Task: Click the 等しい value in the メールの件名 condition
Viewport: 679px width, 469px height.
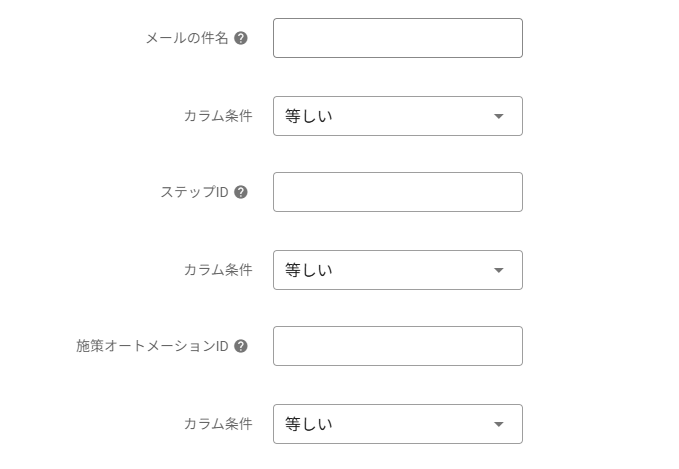Action: point(309,116)
